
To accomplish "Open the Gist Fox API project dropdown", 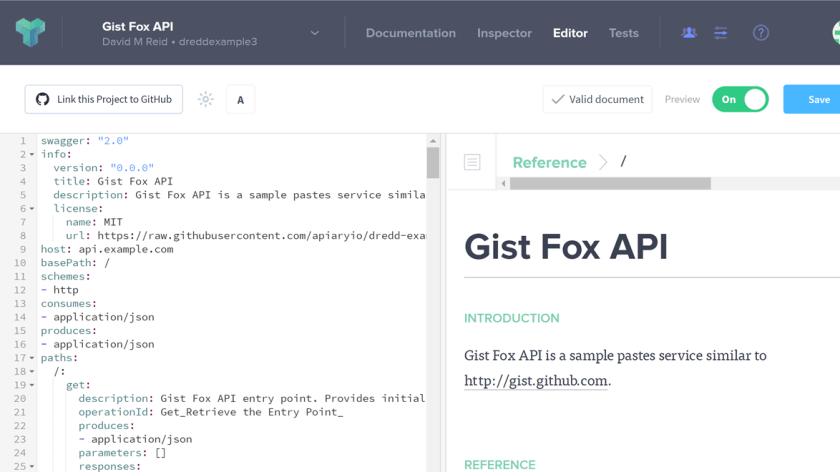I will (x=314, y=33).
